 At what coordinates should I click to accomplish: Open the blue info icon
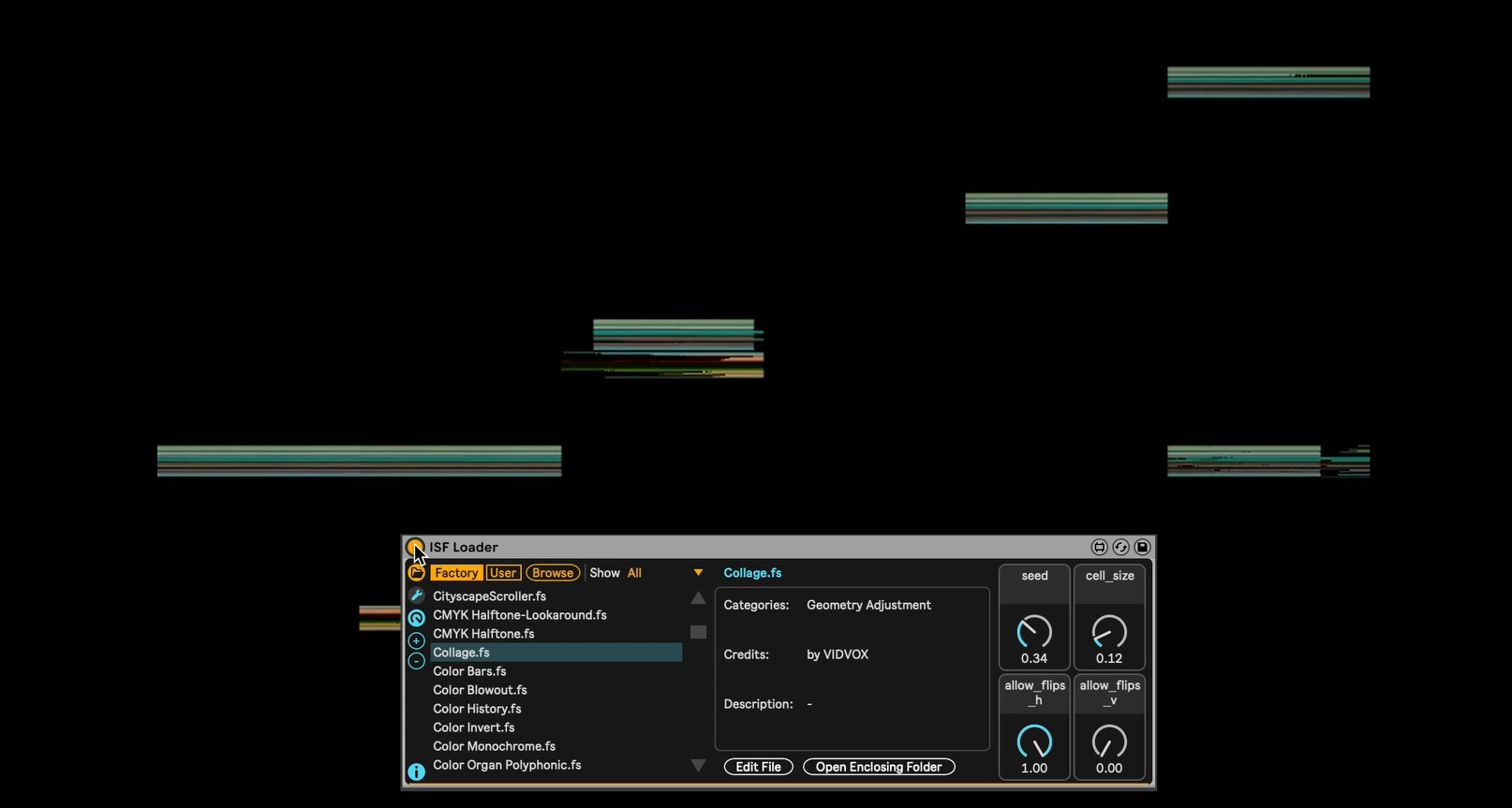click(417, 771)
